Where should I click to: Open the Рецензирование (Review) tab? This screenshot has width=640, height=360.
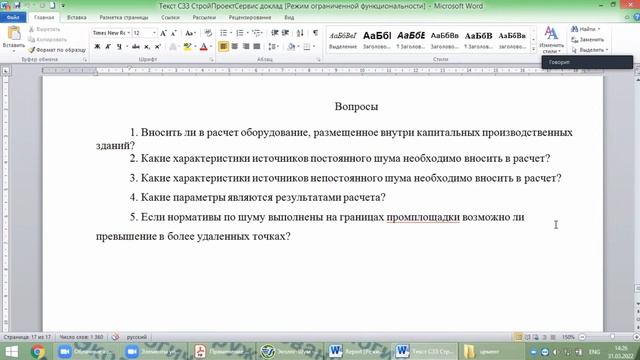[250, 18]
